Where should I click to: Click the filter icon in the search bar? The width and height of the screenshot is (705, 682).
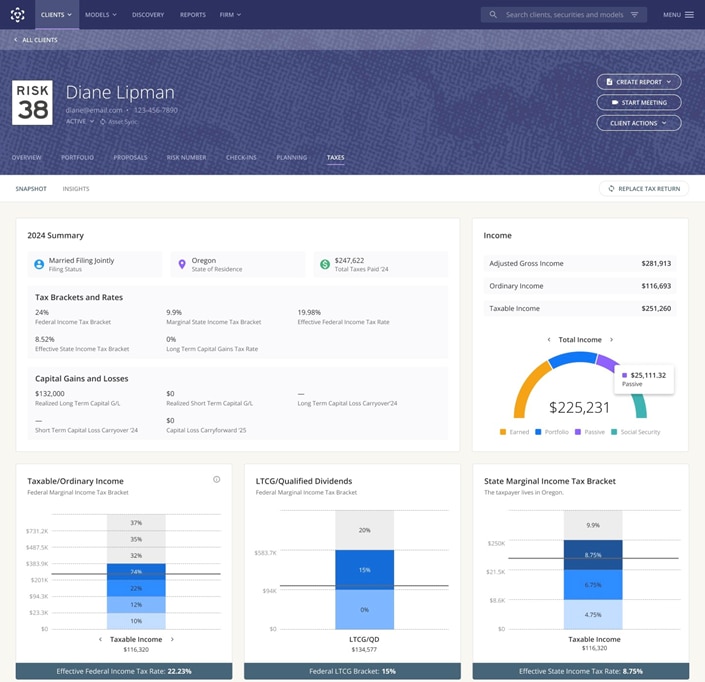pyautogui.click(x=634, y=15)
